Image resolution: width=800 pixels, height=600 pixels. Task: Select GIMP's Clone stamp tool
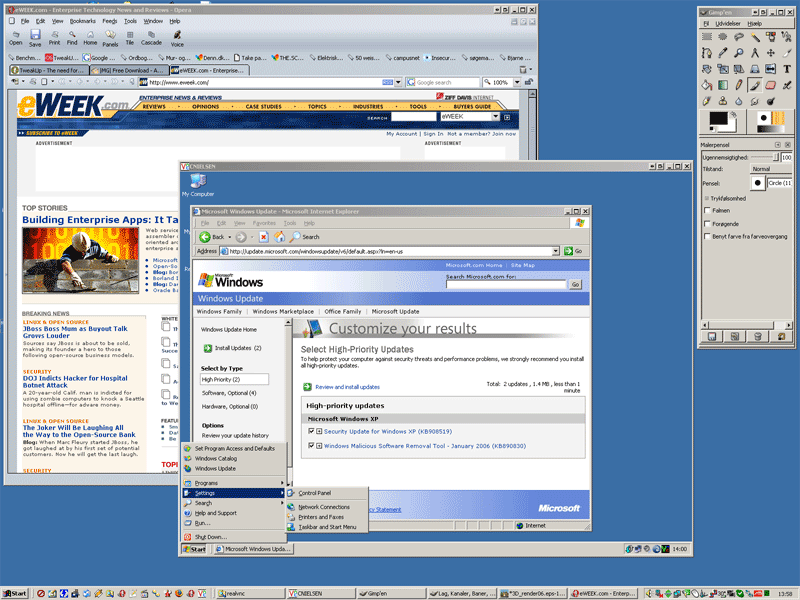(x=722, y=101)
